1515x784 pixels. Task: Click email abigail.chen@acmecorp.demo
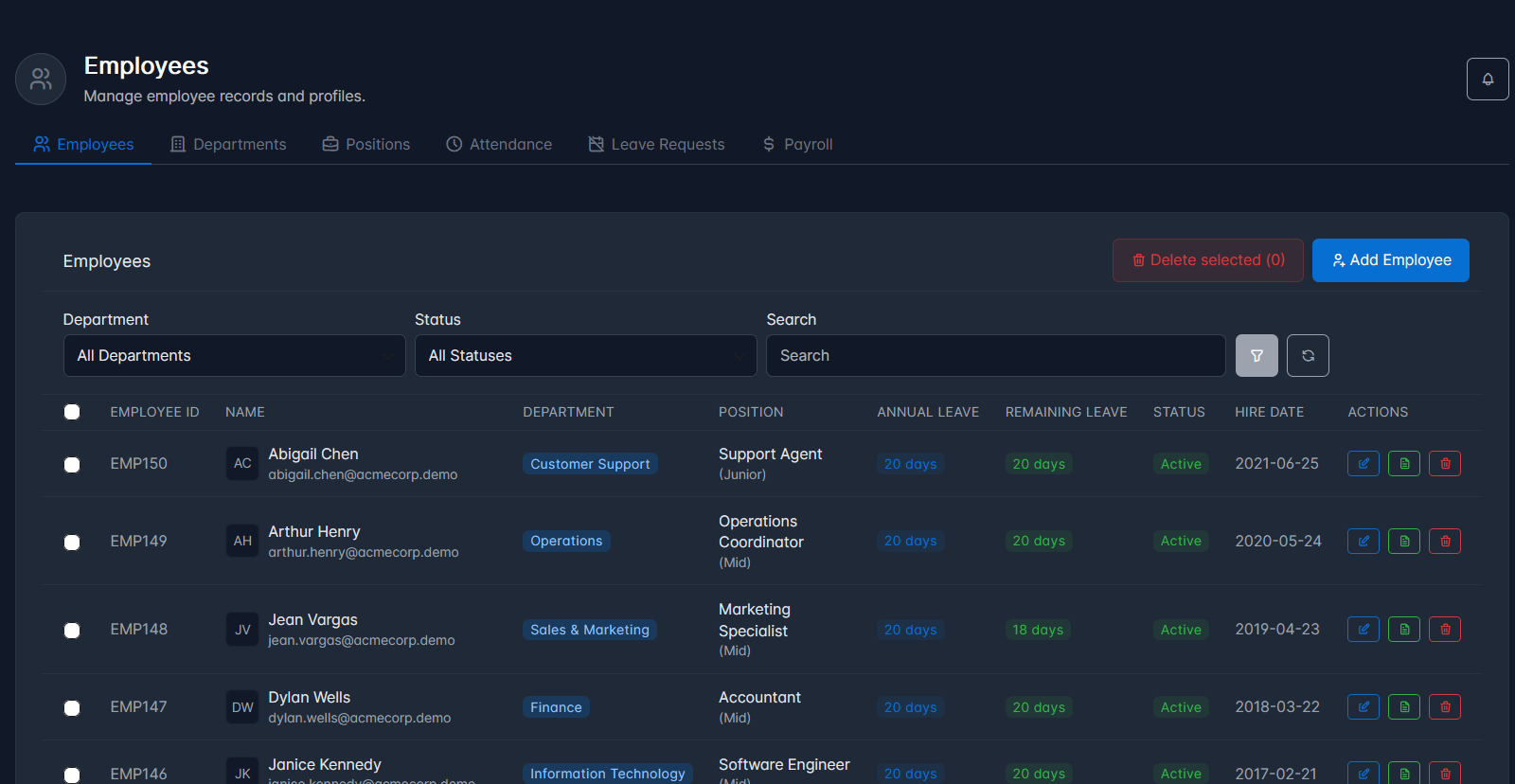click(x=363, y=474)
